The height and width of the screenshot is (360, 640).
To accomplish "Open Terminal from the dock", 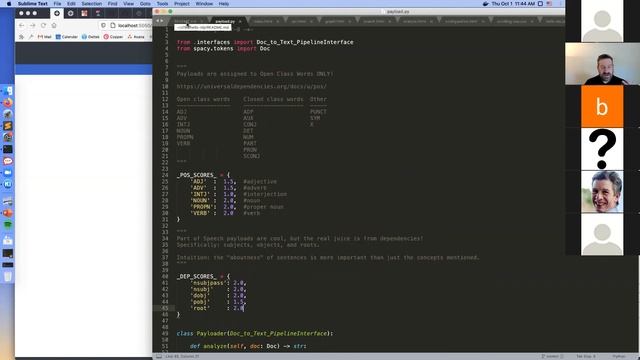I will 8,149.
